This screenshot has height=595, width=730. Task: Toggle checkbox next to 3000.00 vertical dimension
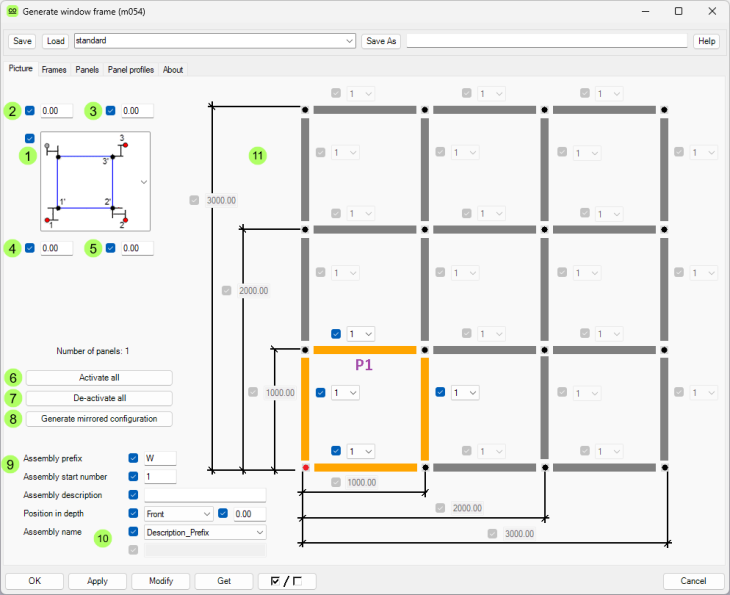[194, 200]
